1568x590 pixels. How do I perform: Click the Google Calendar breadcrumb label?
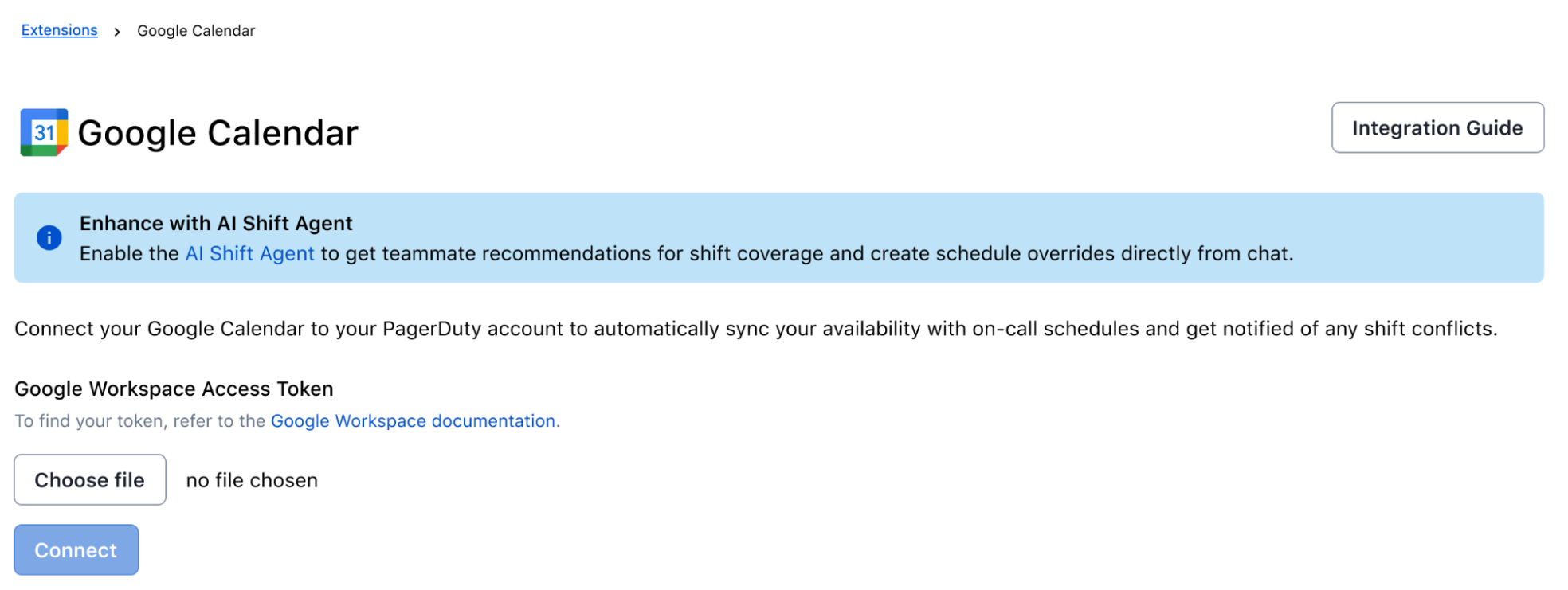click(196, 30)
